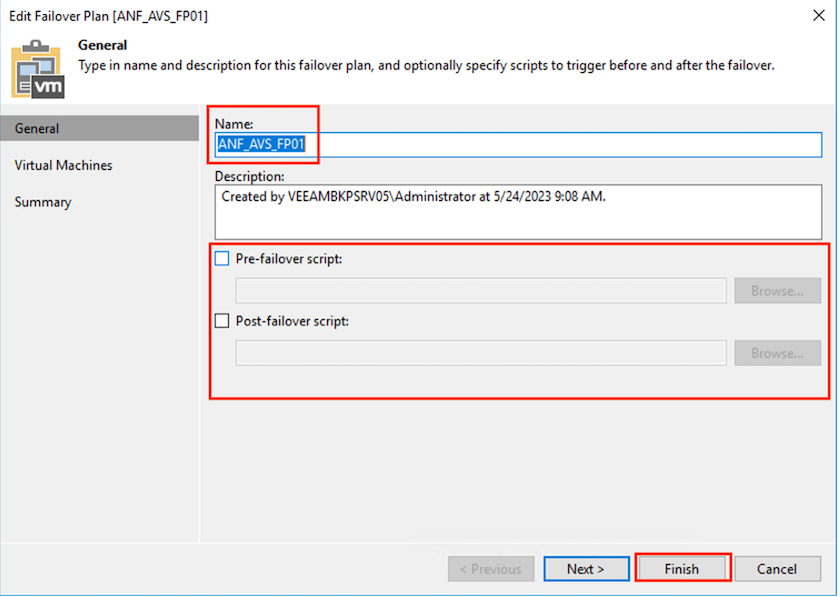This screenshot has height=597, width=840.
Task: Open the Summary step
Action: [43, 202]
